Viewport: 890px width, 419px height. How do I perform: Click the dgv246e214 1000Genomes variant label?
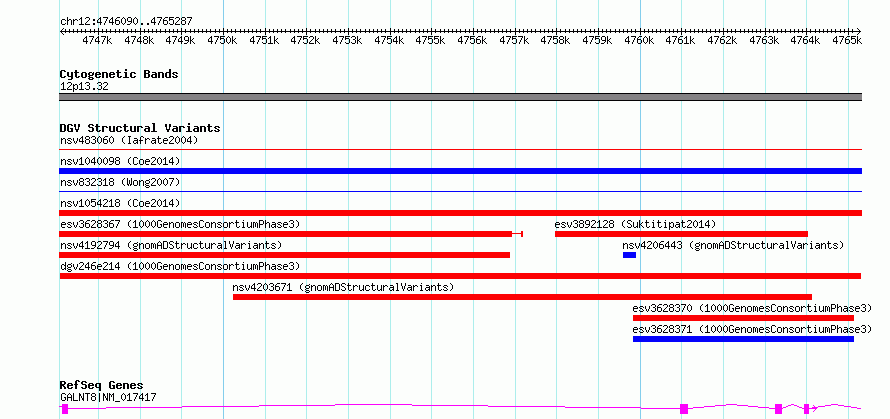pyautogui.click(x=180, y=266)
